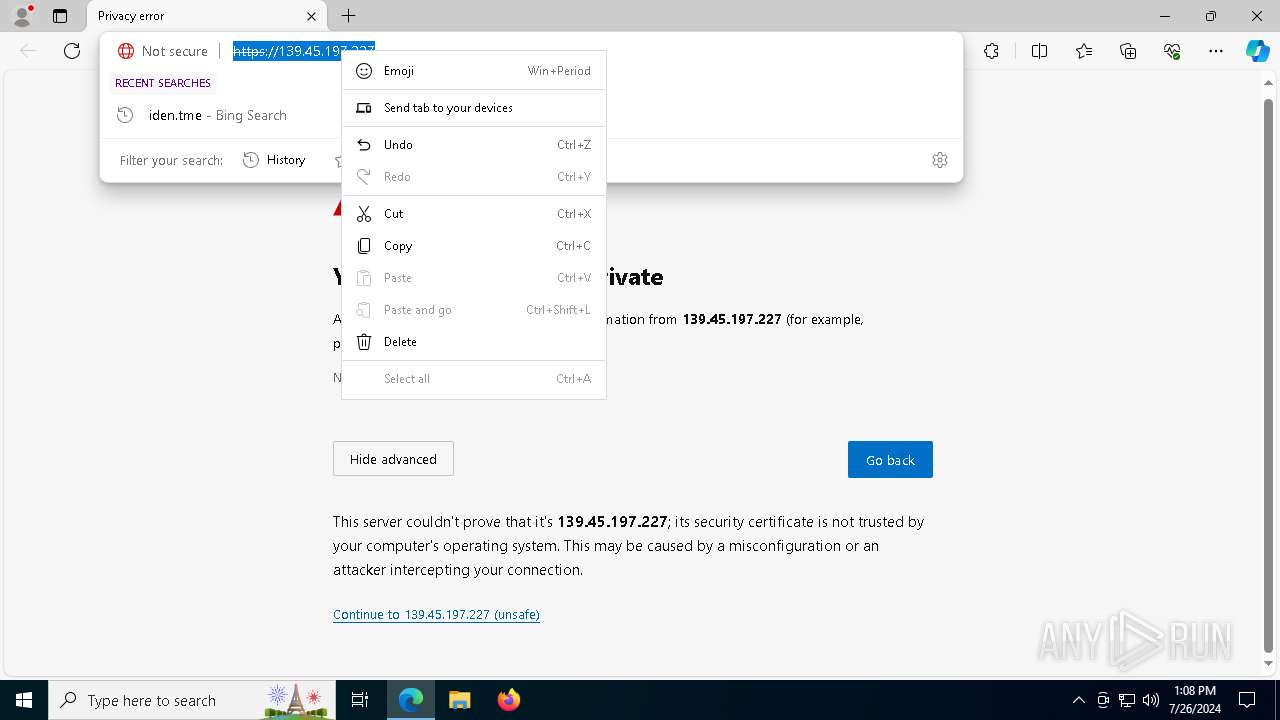The width and height of the screenshot is (1280, 720).
Task: Click the address bar URL field
Action: pyautogui.click(x=304, y=51)
